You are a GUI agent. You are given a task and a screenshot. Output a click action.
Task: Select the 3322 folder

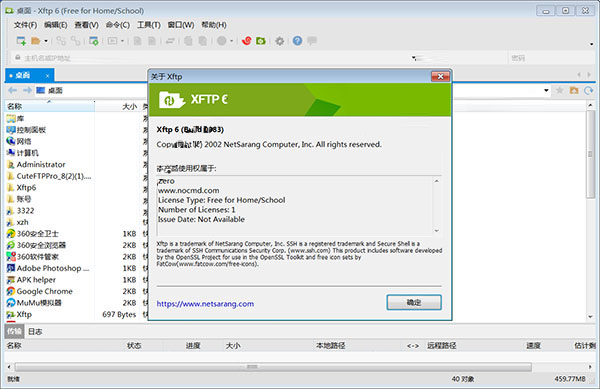(20, 210)
